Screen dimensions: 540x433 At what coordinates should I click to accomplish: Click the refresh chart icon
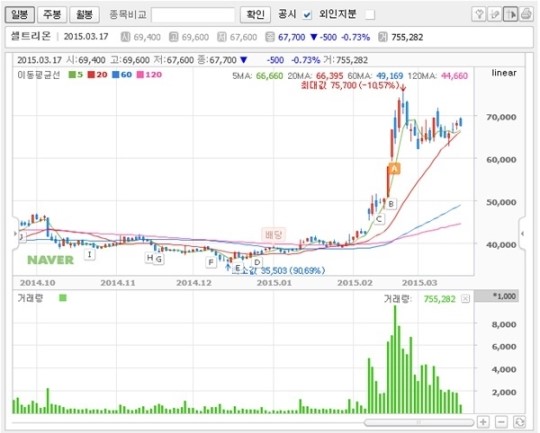pos(519,422)
